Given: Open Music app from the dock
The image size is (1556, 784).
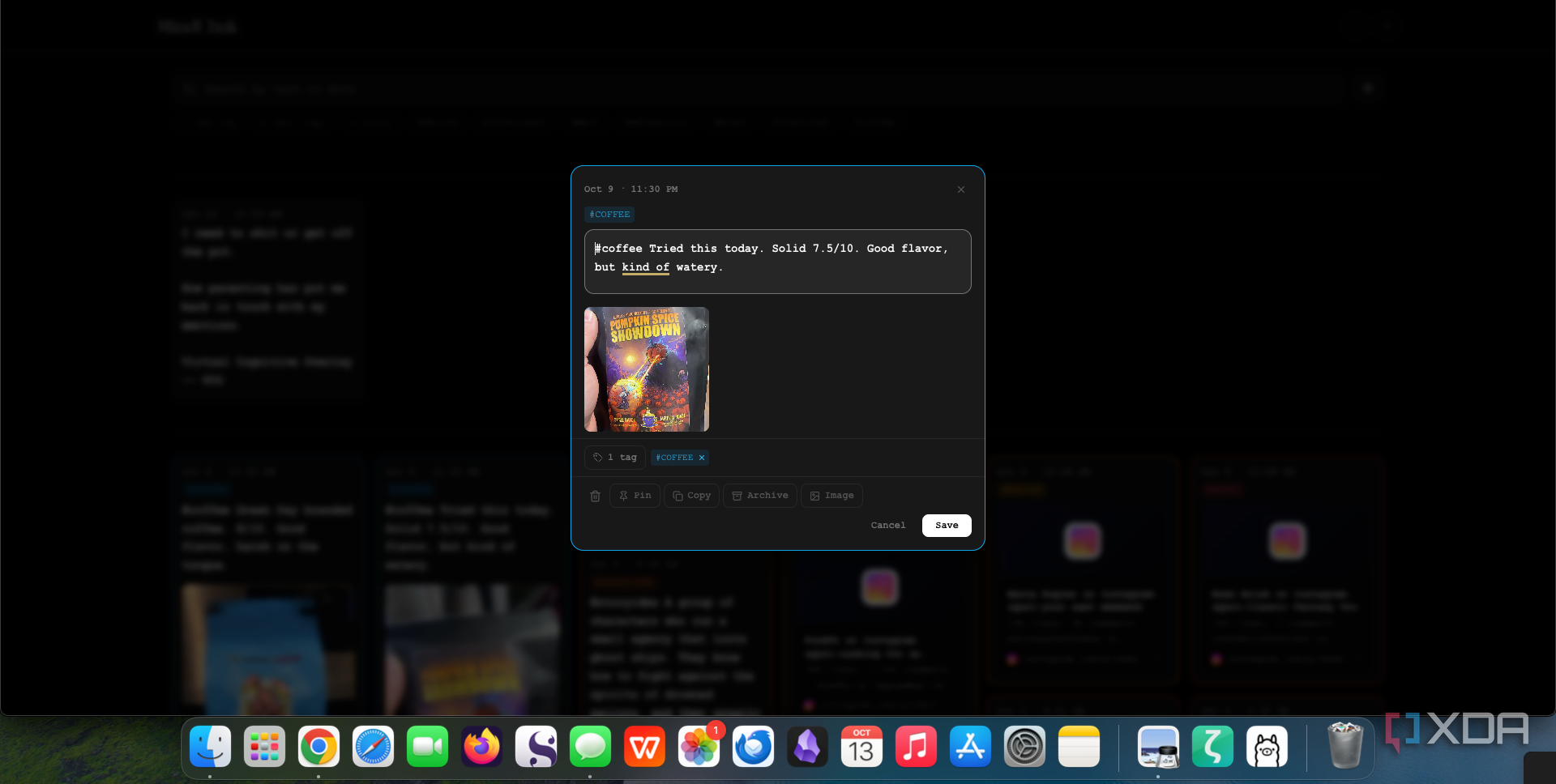Looking at the screenshot, I should click(x=916, y=746).
